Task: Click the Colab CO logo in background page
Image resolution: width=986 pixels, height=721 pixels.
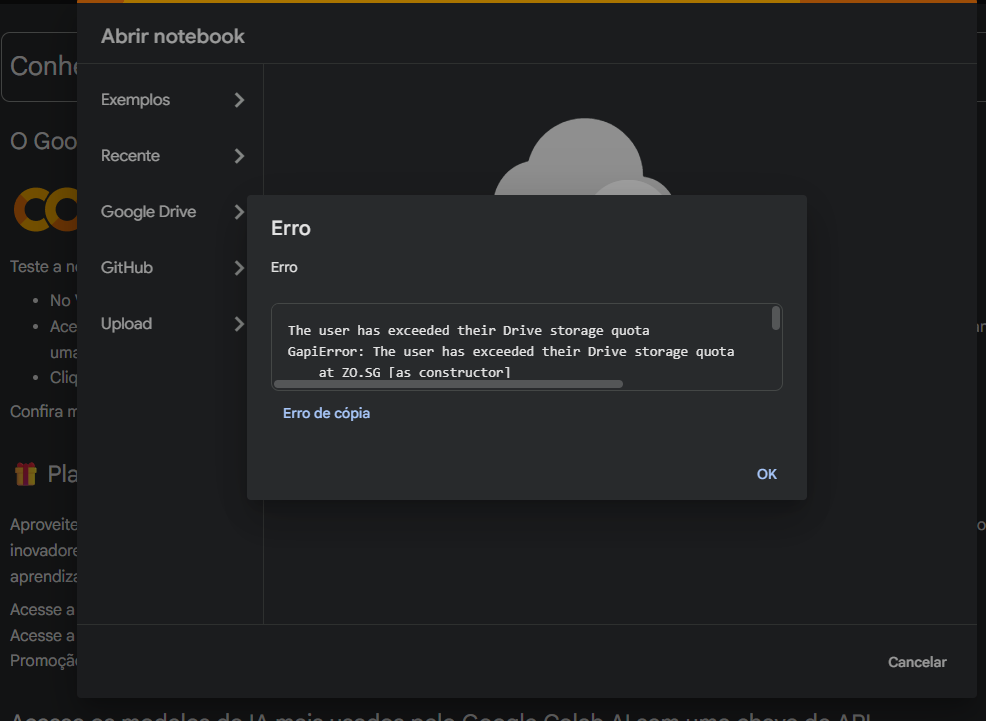Action: tap(46, 209)
